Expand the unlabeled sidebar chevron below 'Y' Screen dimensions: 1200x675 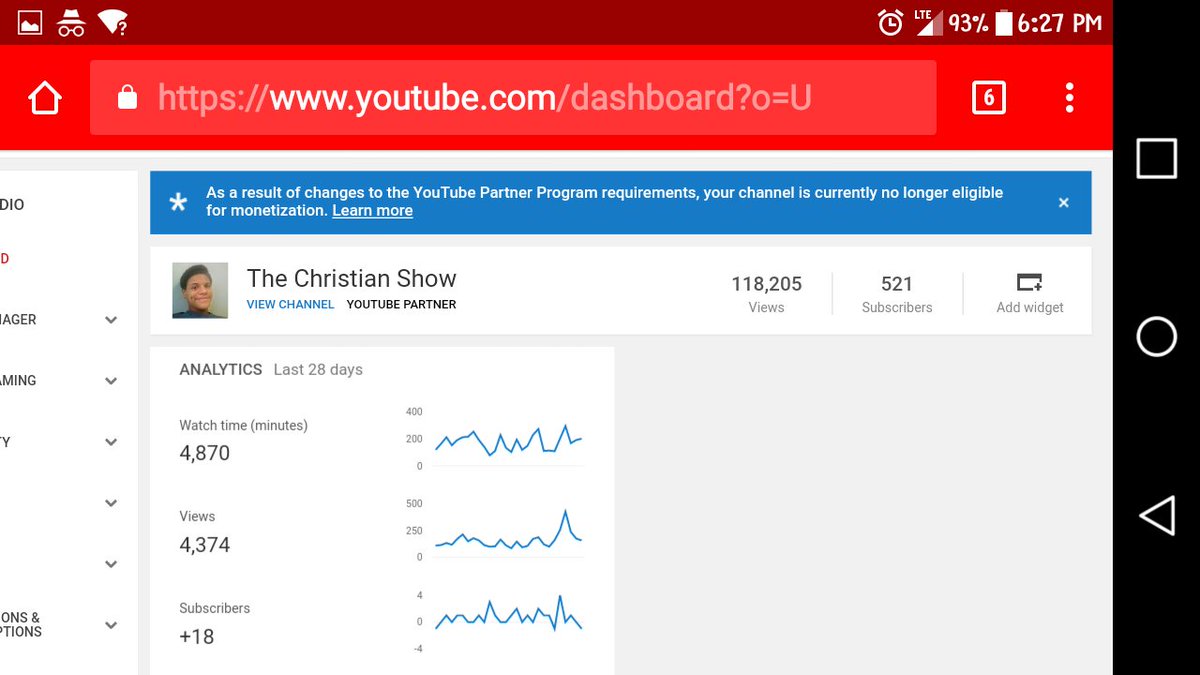point(111,503)
